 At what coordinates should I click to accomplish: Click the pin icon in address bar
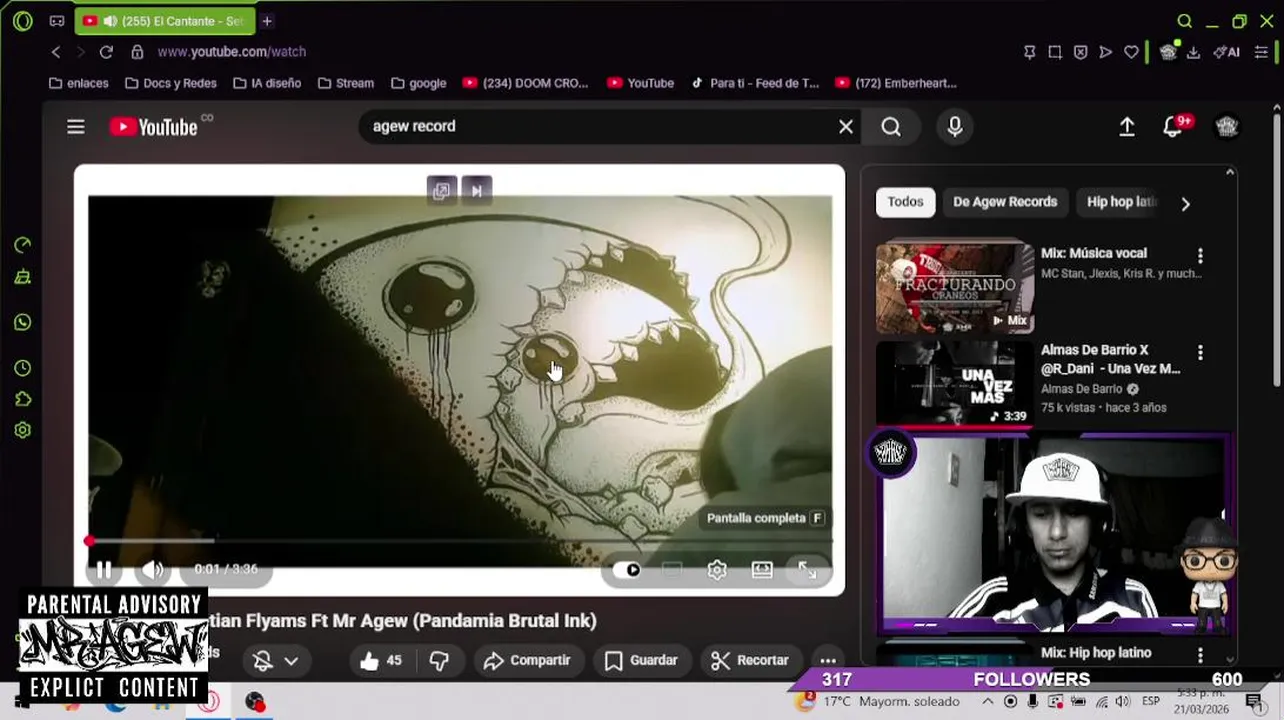[1029, 52]
